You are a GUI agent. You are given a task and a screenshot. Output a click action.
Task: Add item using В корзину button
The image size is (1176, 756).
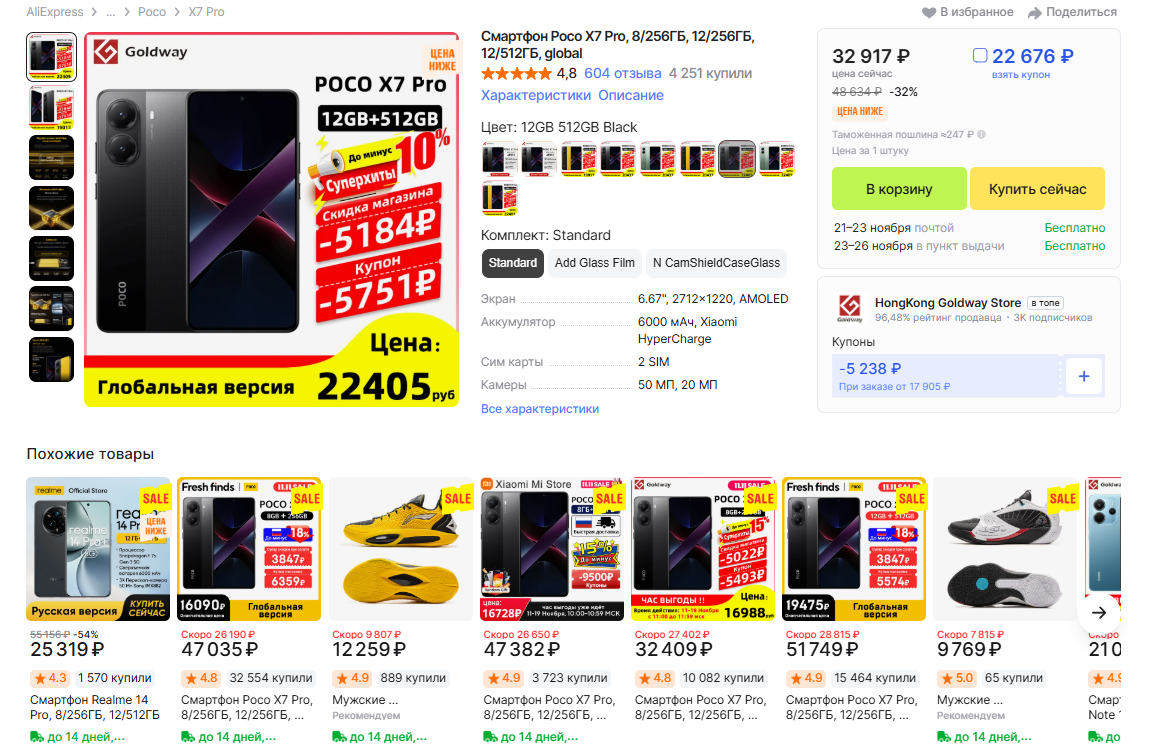(899, 189)
